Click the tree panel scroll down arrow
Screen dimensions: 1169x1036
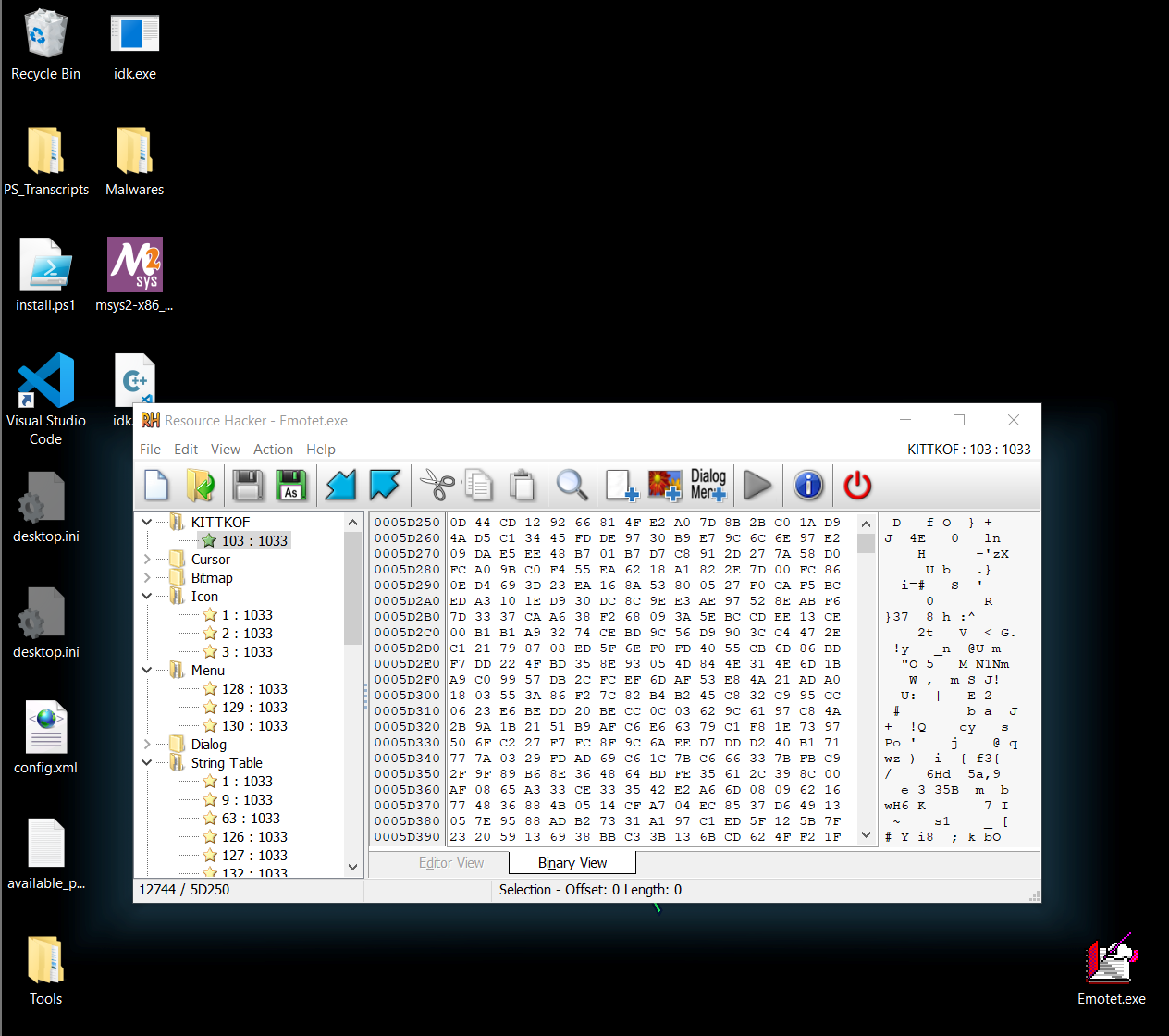click(x=352, y=868)
